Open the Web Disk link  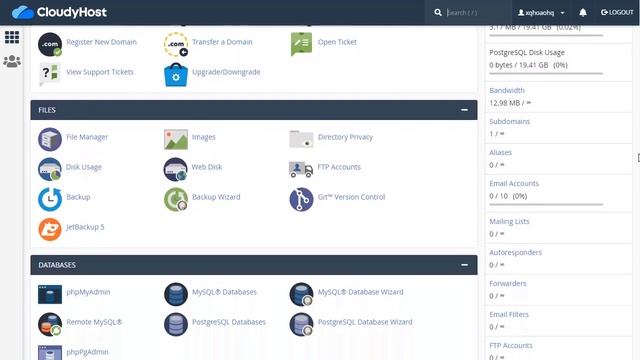[x=207, y=167]
